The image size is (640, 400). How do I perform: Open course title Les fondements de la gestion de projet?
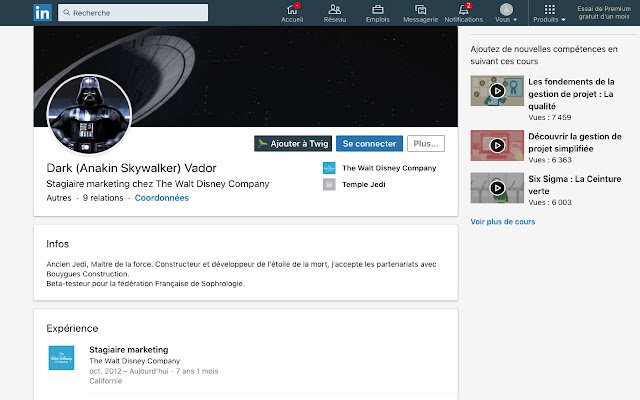click(x=571, y=94)
